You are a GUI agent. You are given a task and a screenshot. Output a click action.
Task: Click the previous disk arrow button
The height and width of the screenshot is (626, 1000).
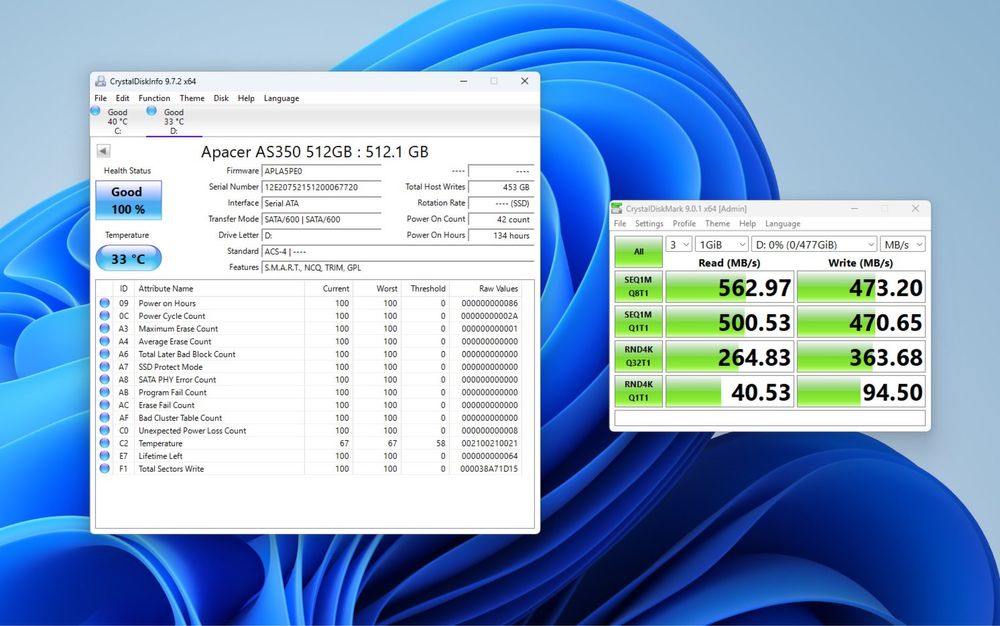click(x=103, y=151)
